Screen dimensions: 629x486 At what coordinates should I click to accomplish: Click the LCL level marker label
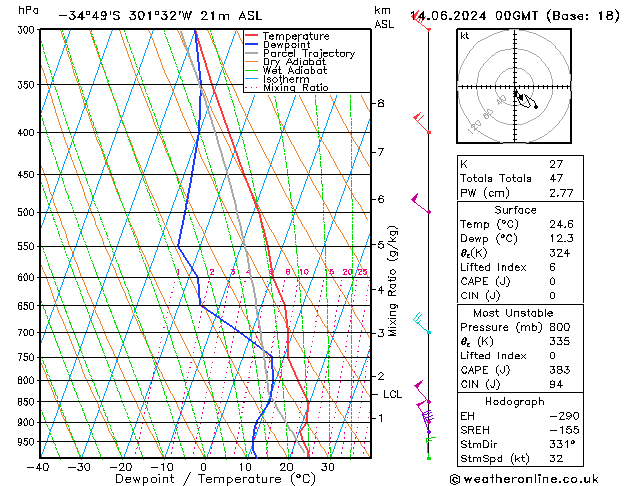tap(392, 395)
